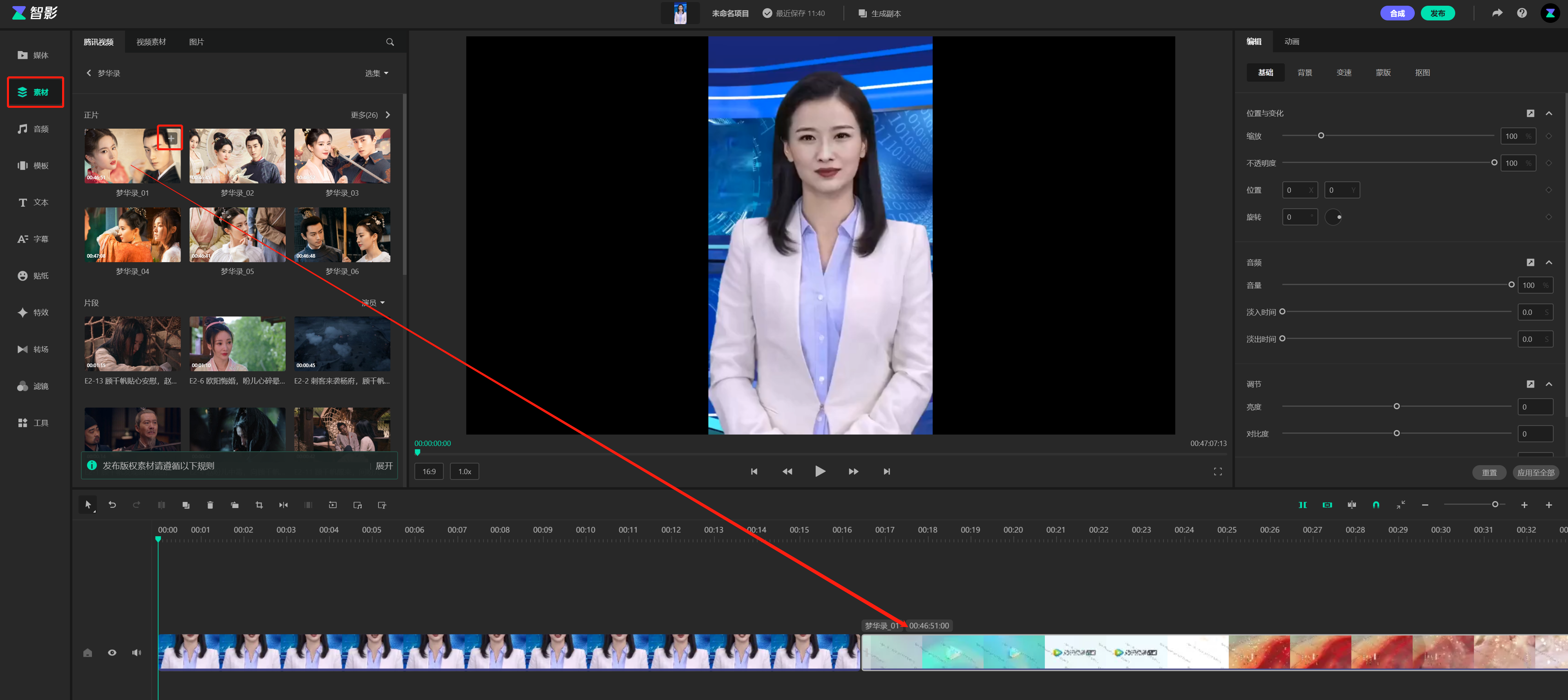Collapse the 音频 section chevron
1568x700 pixels.
click(x=1549, y=262)
